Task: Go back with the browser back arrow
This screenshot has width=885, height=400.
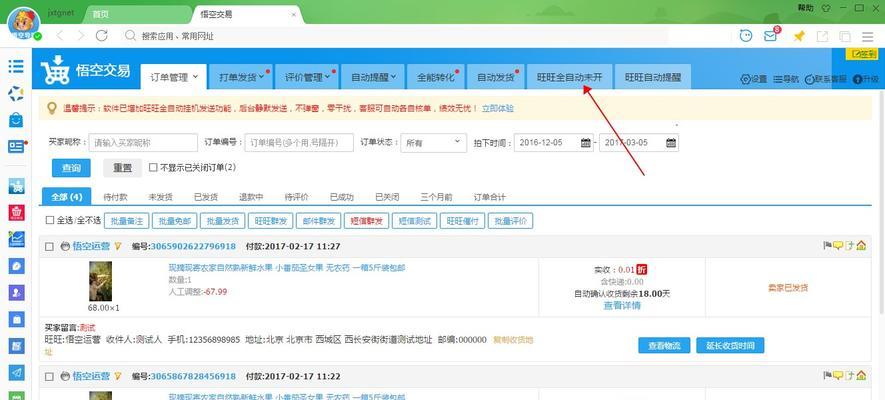Action: click(60, 36)
